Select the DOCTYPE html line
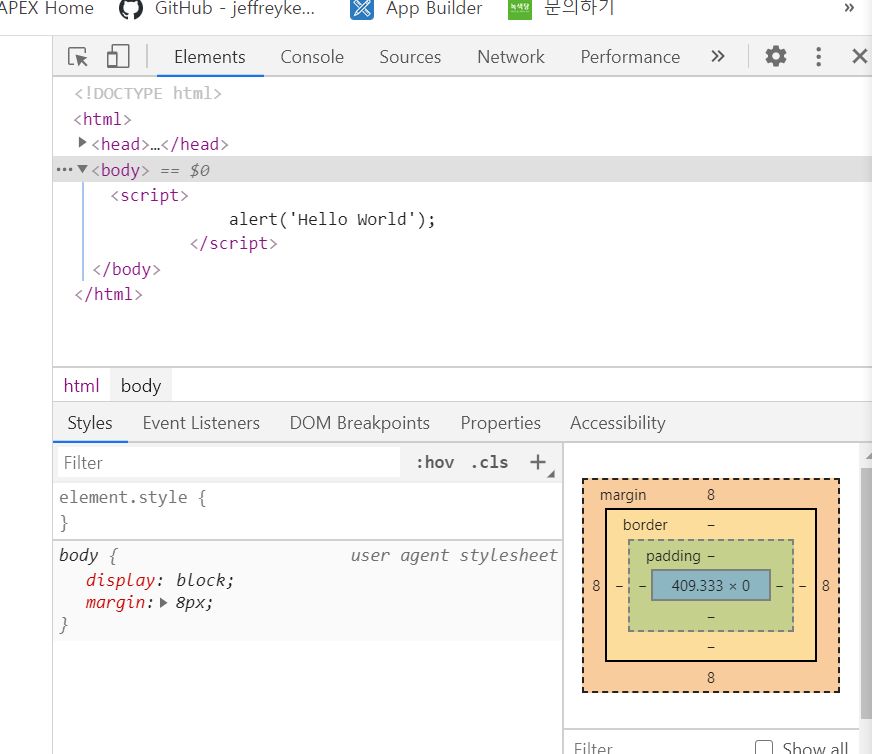This screenshot has height=754, width=872. [148, 93]
